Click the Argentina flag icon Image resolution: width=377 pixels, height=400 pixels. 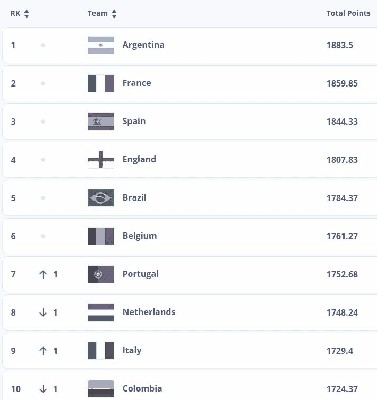click(x=101, y=45)
